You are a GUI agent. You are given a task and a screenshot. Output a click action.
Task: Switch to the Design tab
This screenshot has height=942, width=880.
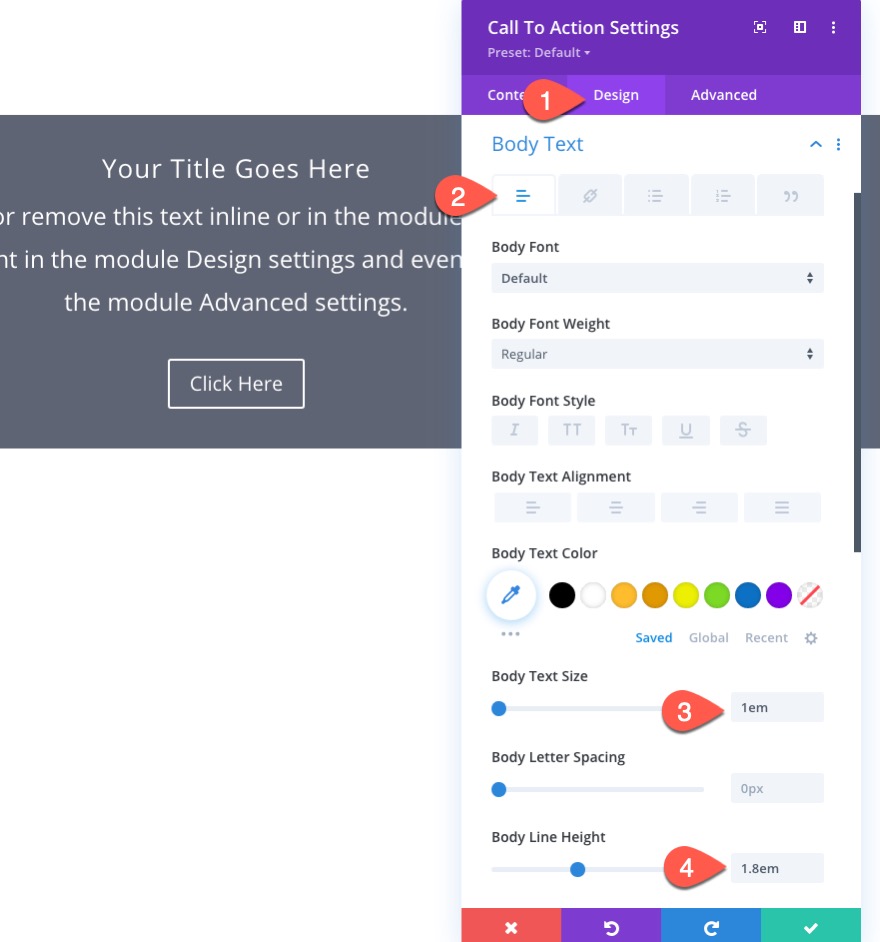click(x=616, y=95)
